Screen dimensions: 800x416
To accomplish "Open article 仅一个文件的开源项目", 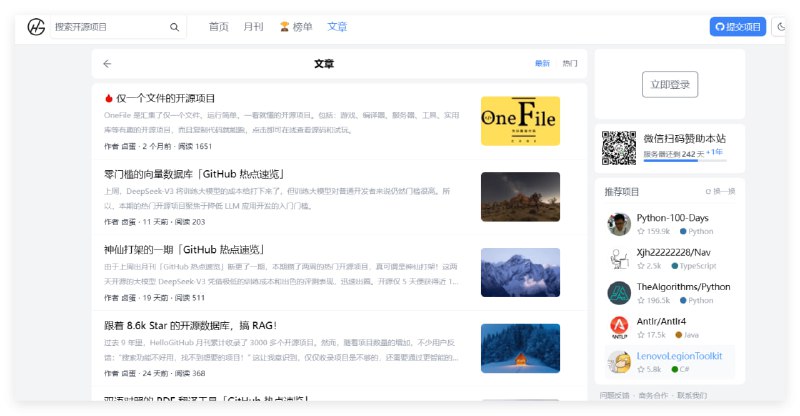I will click(x=165, y=98).
